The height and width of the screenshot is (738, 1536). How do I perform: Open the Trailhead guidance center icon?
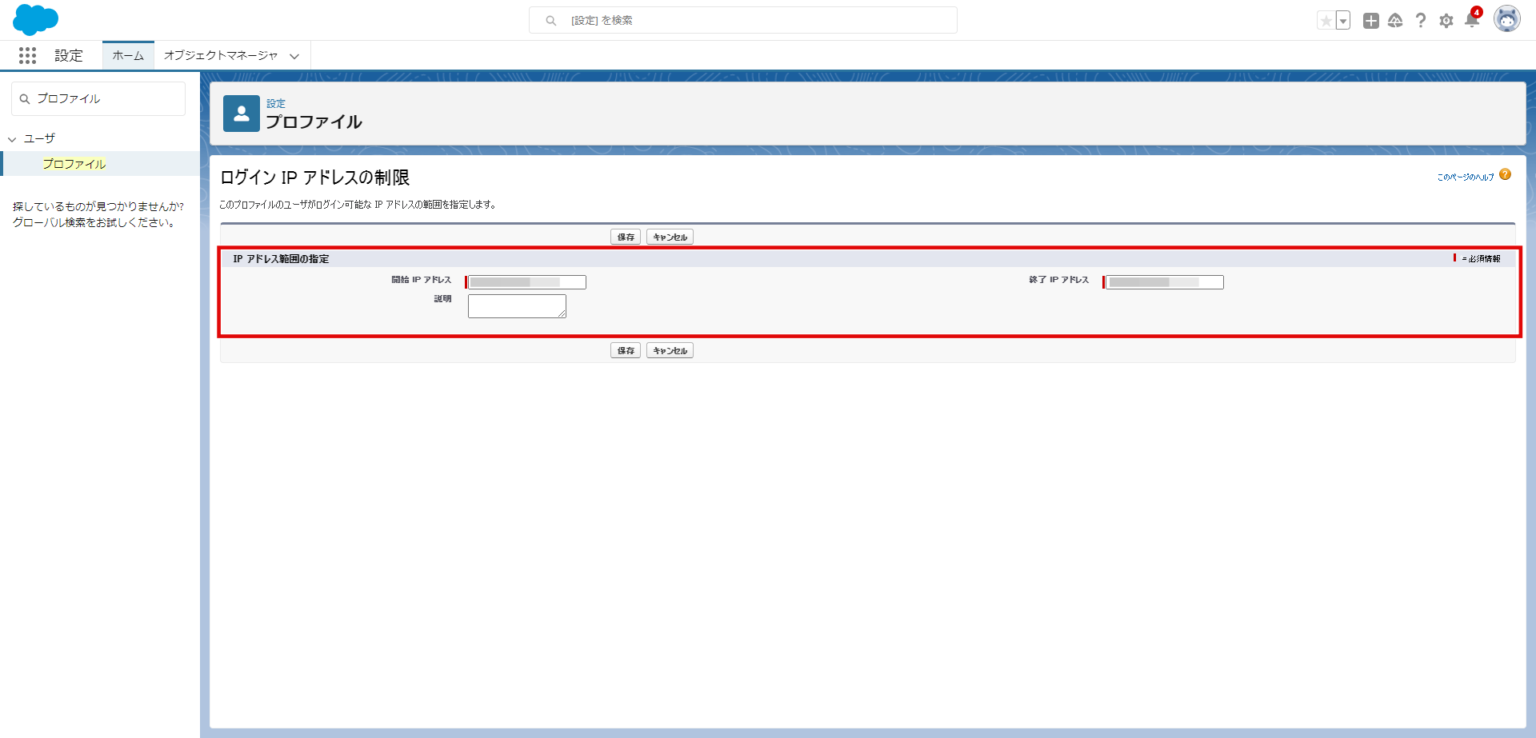1396,19
